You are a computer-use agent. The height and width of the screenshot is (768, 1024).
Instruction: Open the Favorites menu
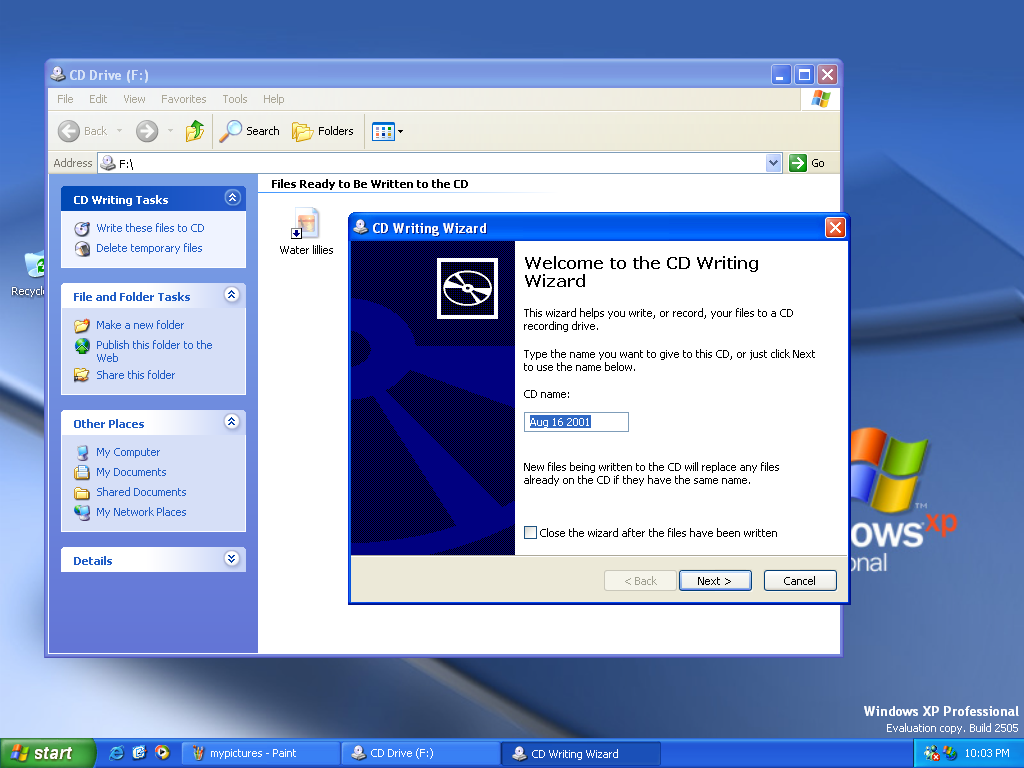[184, 99]
